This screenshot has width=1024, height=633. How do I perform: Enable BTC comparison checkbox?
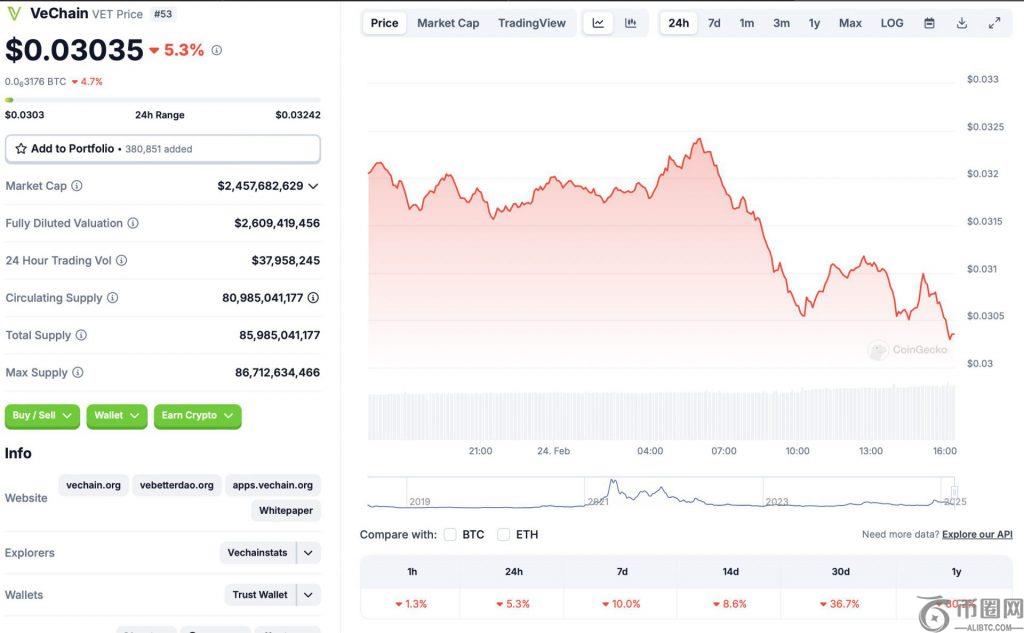[x=450, y=535]
